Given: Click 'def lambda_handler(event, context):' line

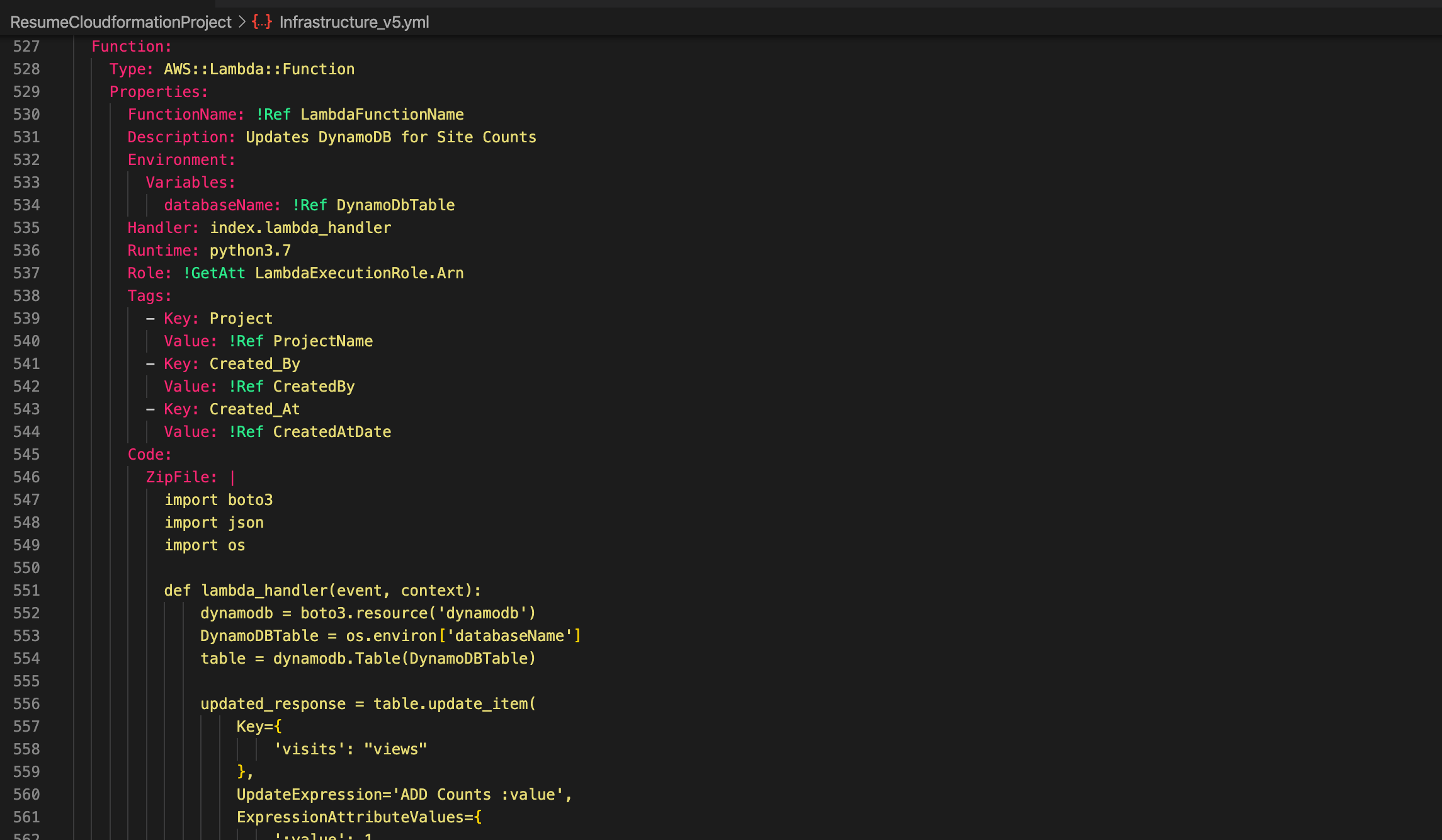Looking at the screenshot, I should click(x=323, y=591).
